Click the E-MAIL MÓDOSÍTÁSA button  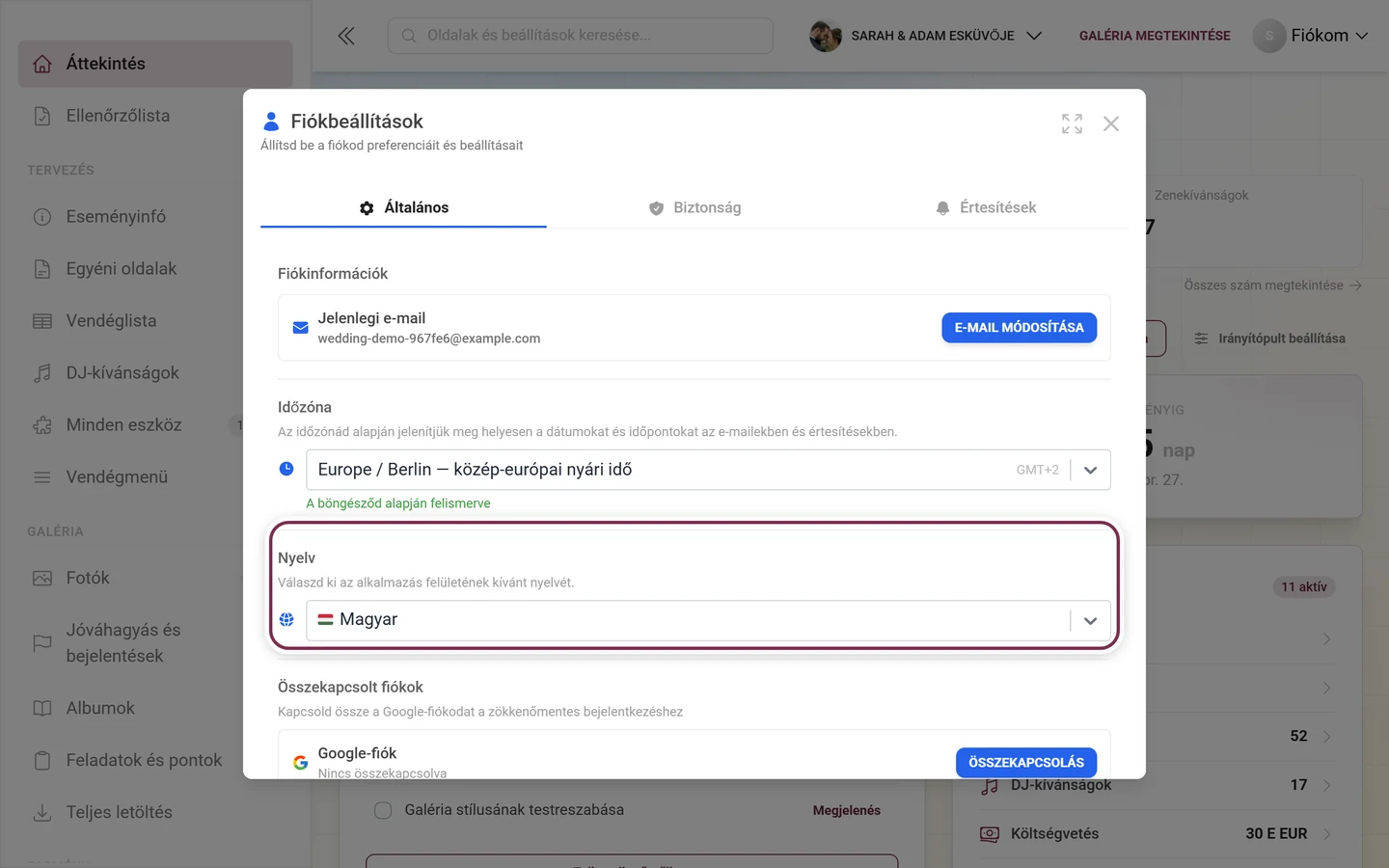[x=1019, y=328]
